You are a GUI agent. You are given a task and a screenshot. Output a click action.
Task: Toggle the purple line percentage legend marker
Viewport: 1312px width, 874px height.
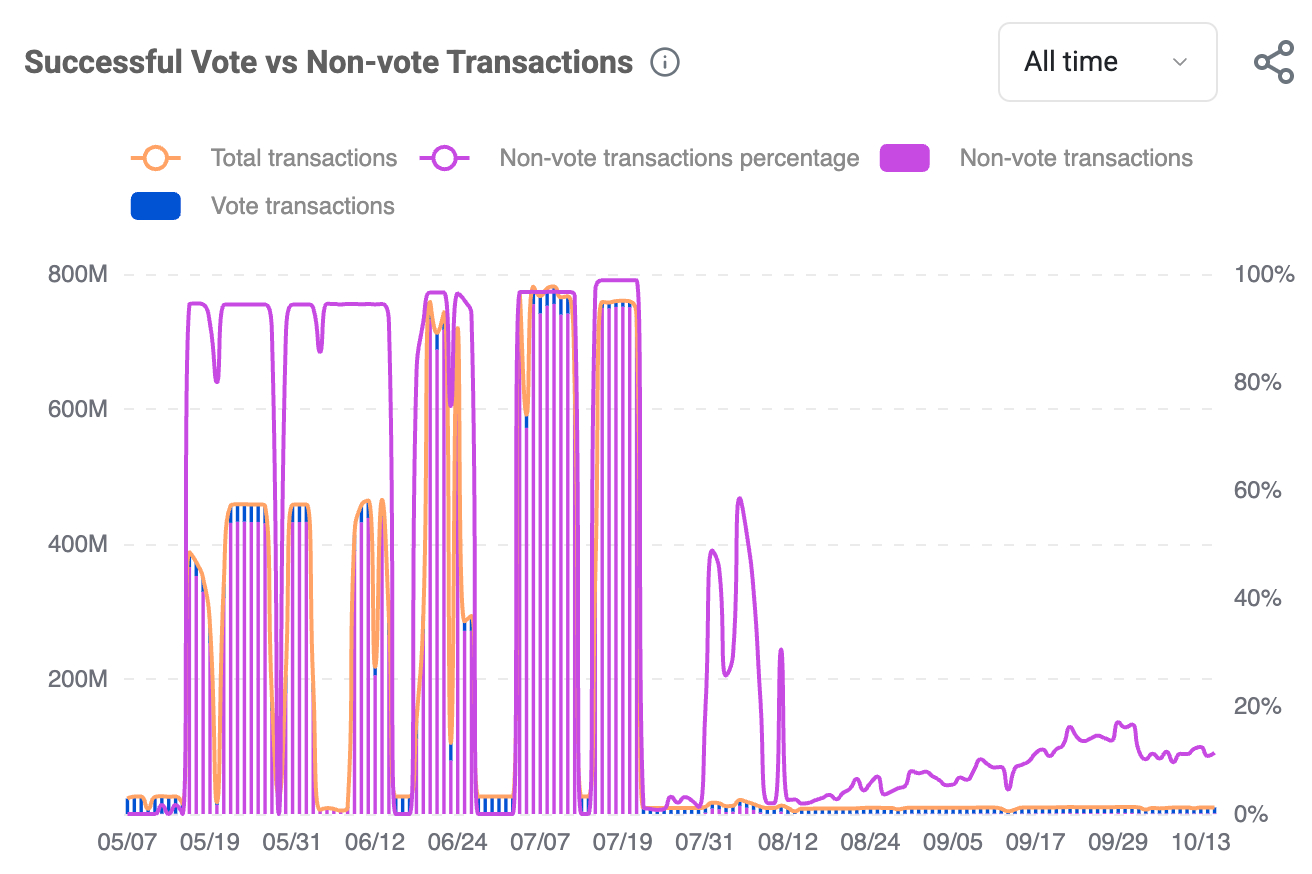pos(445,158)
